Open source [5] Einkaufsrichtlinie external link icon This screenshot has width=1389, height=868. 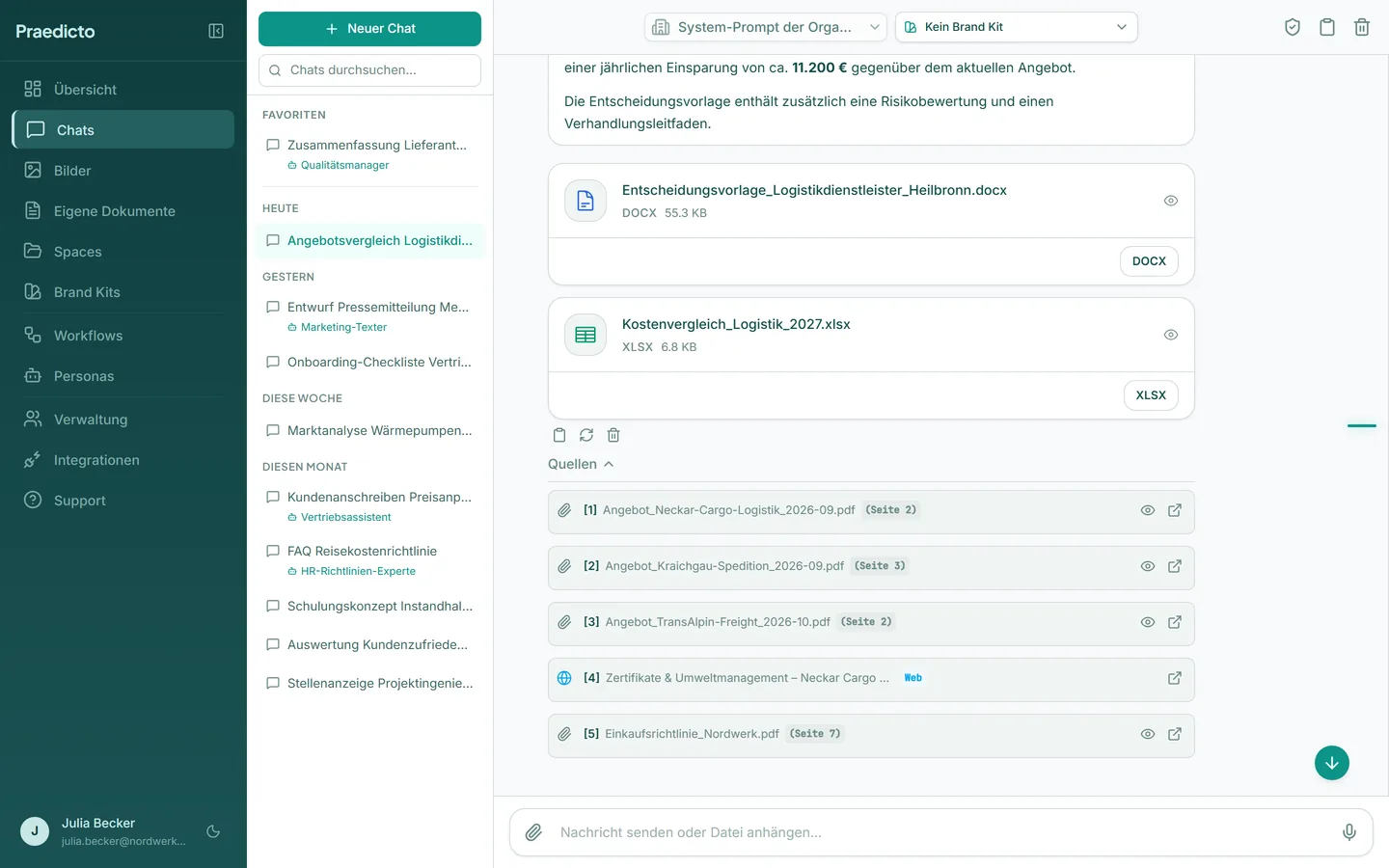pos(1175,734)
